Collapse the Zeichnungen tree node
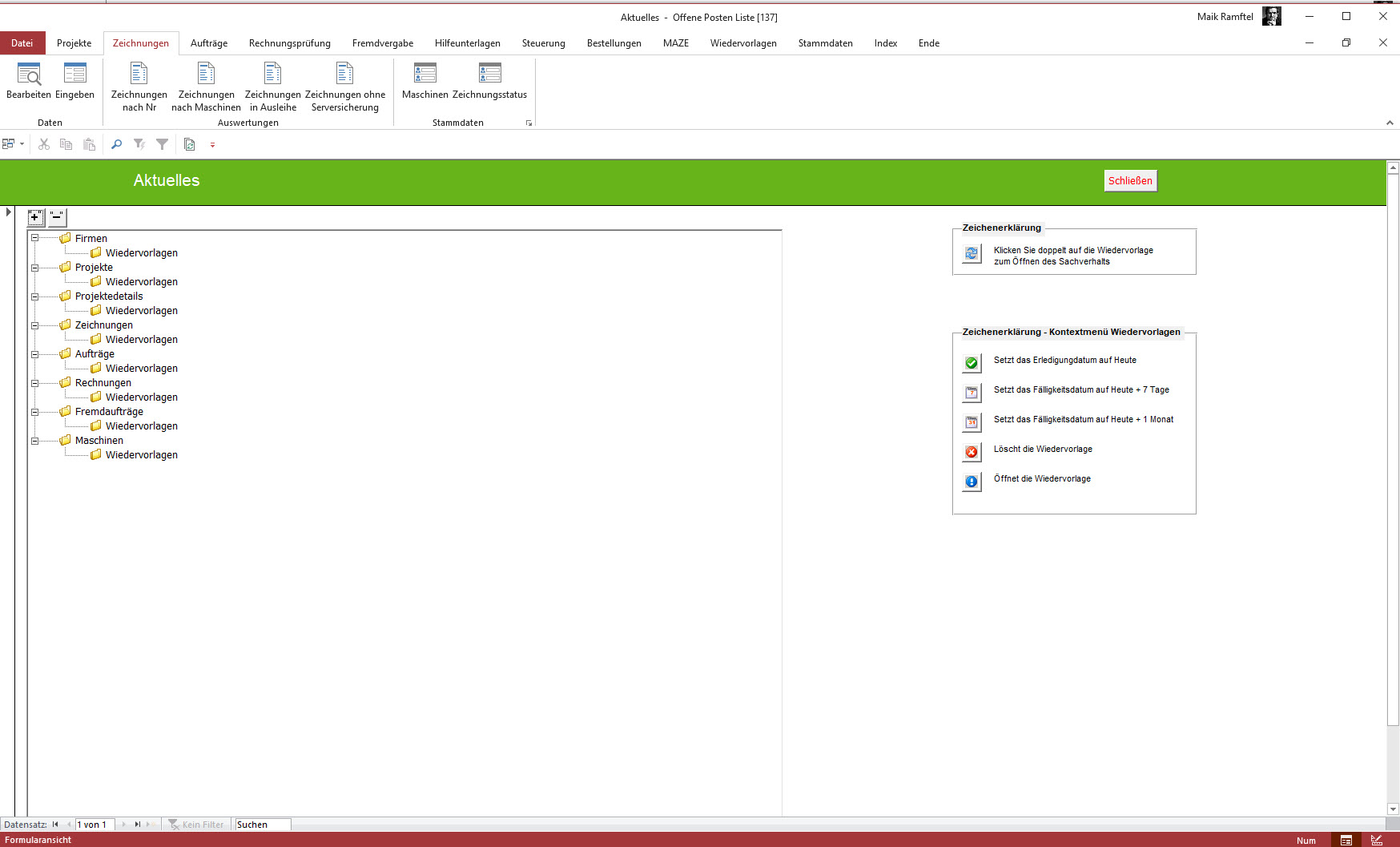The height and width of the screenshot is (847, 1400). click(35, 325)
